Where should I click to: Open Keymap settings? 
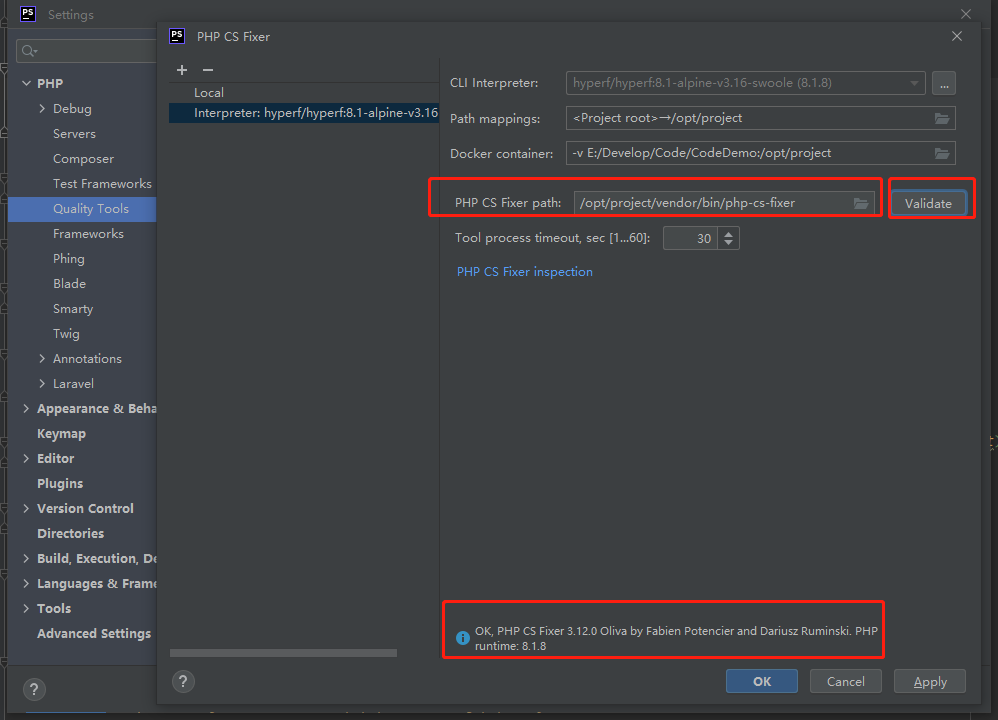61,434
